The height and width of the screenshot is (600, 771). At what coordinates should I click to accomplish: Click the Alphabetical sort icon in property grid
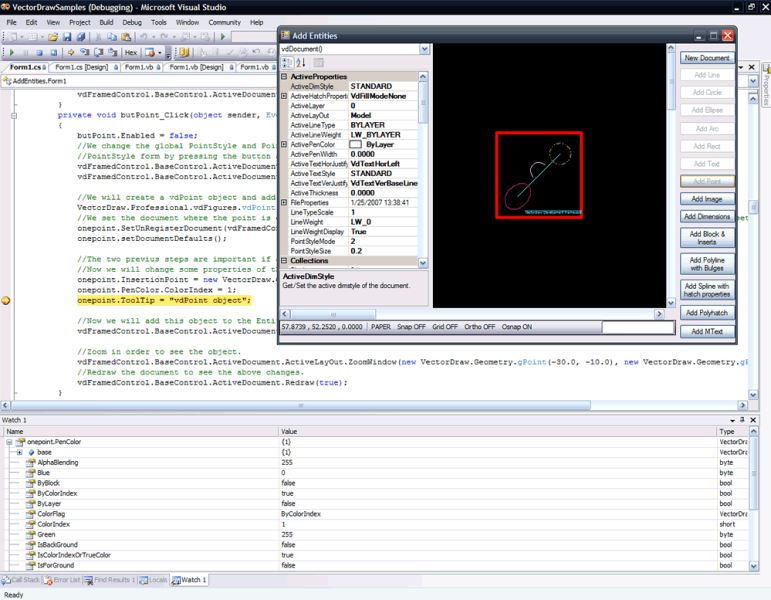pos(301,62)
